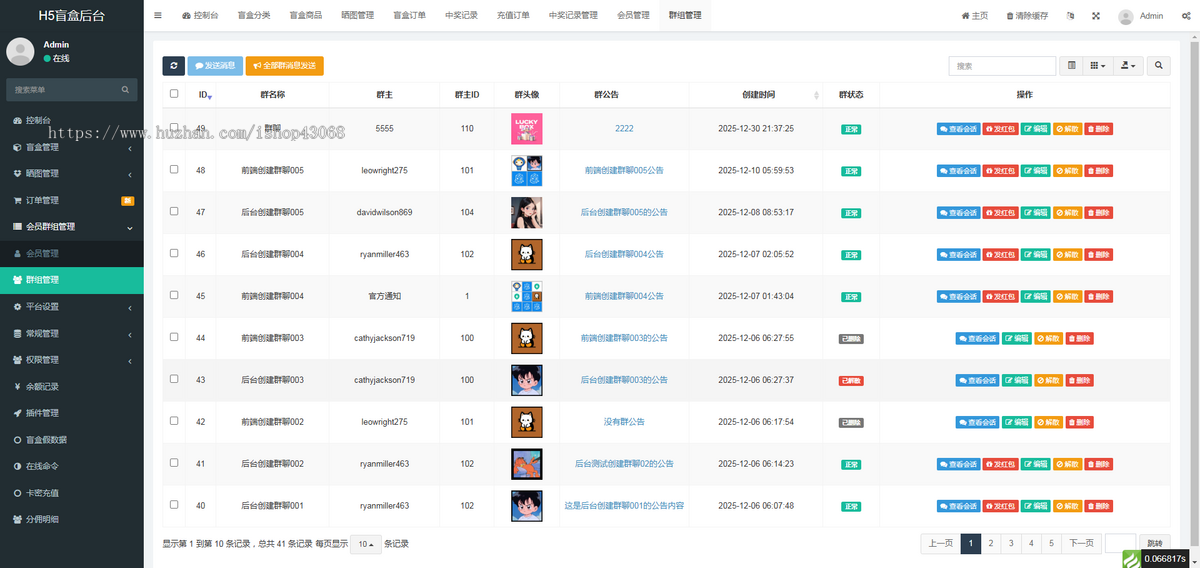Image resolution: width=1200 pixels, height=568 pixels.
Task: Check the select-all checkbox in table header
Action: [174, 94]
